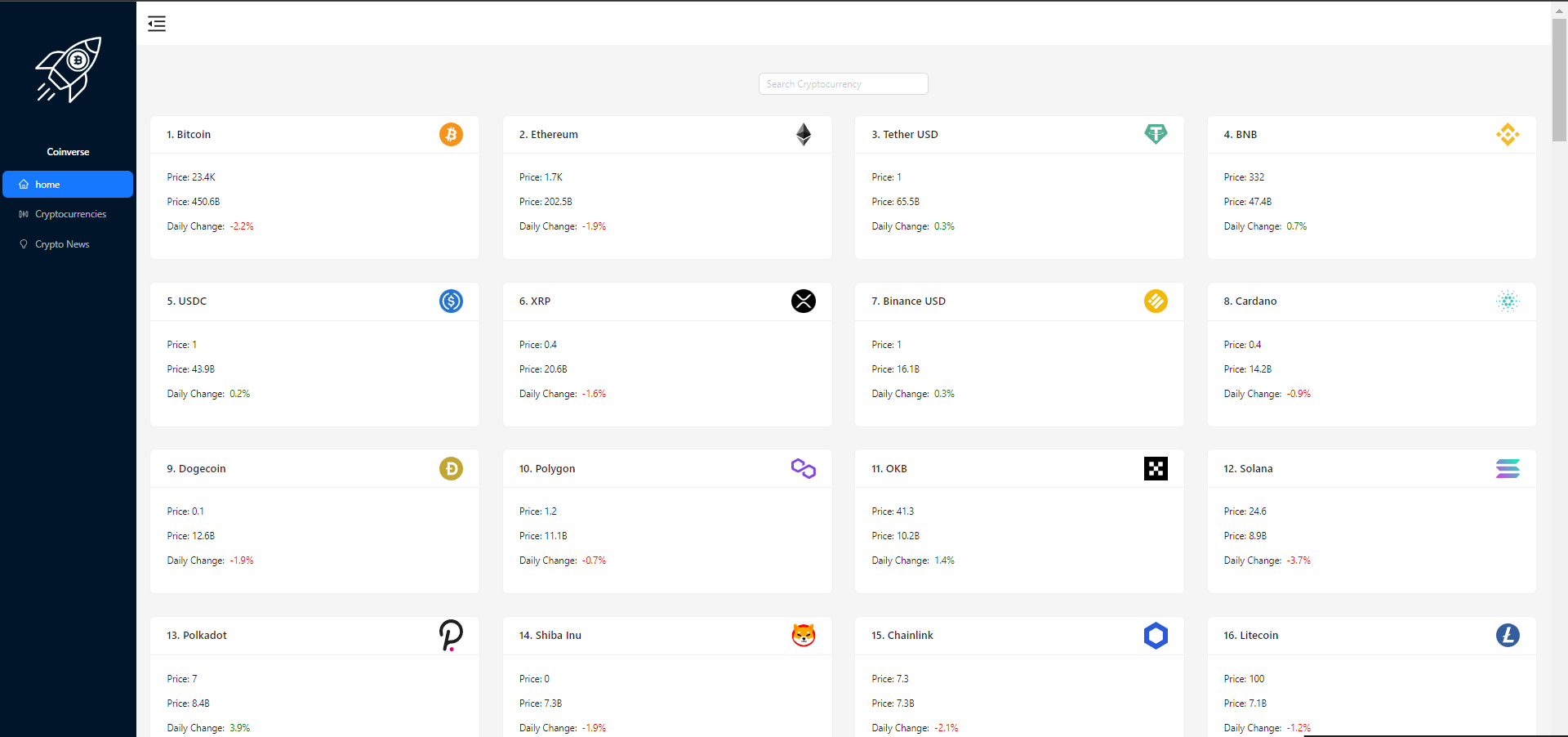Click OKB's Price: 41.3 text
1568x737 pixels.
(x=893, y=511)
